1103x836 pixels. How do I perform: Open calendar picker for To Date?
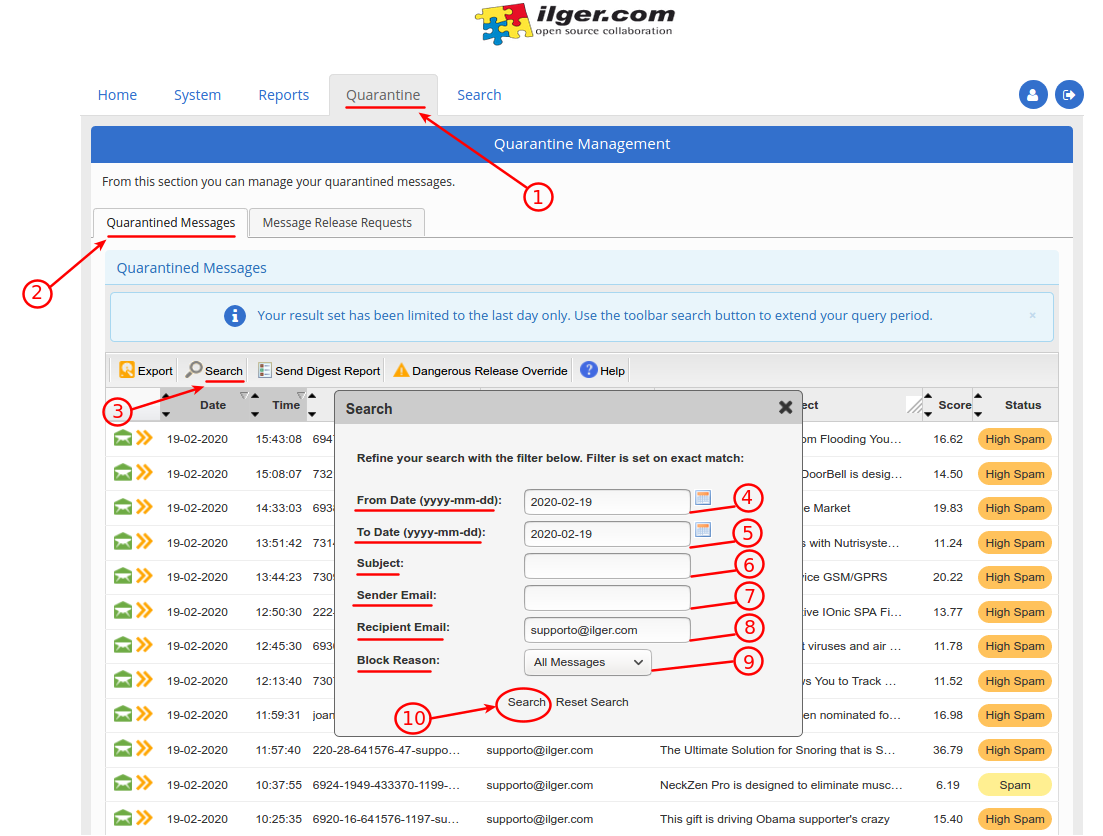click(x=703, y=529)
